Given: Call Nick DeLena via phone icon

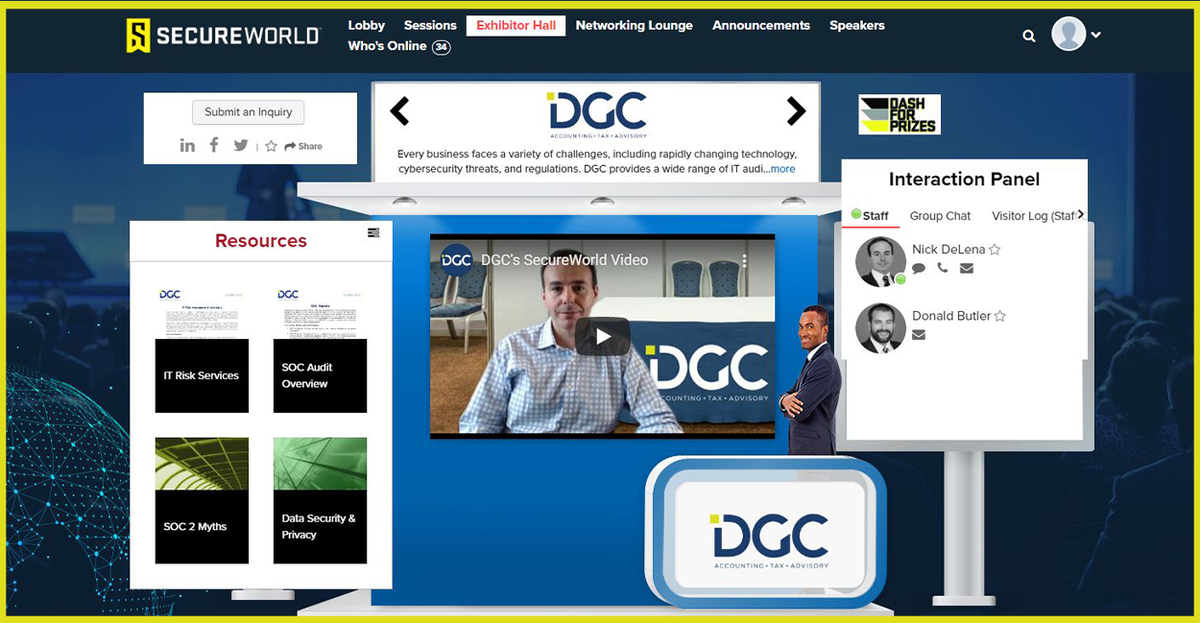Looking at the screenshot, I should tap(943, 268).
